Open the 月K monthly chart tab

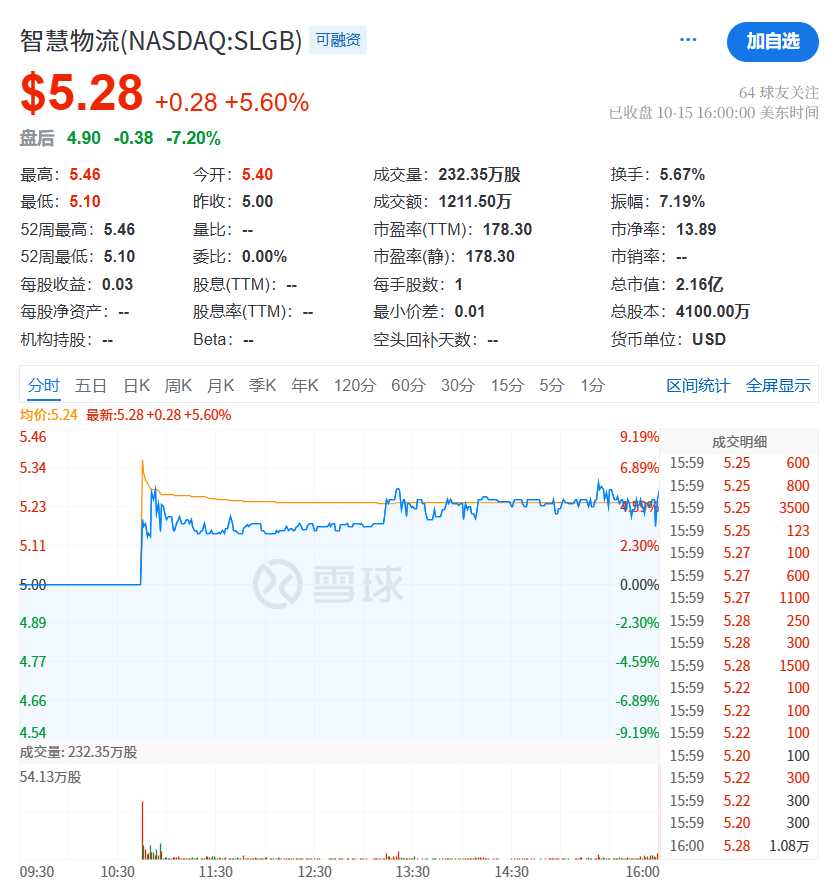220,385
